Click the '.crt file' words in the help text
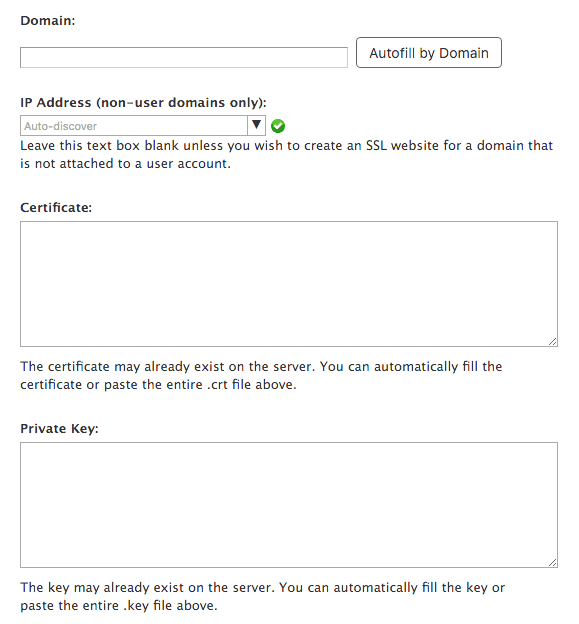 [x=229, y=385]
